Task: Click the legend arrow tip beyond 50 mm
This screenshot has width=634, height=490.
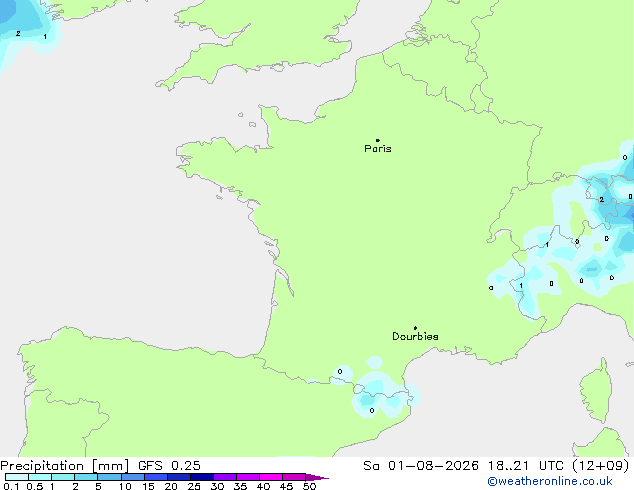Action: [x=317, y=477]
